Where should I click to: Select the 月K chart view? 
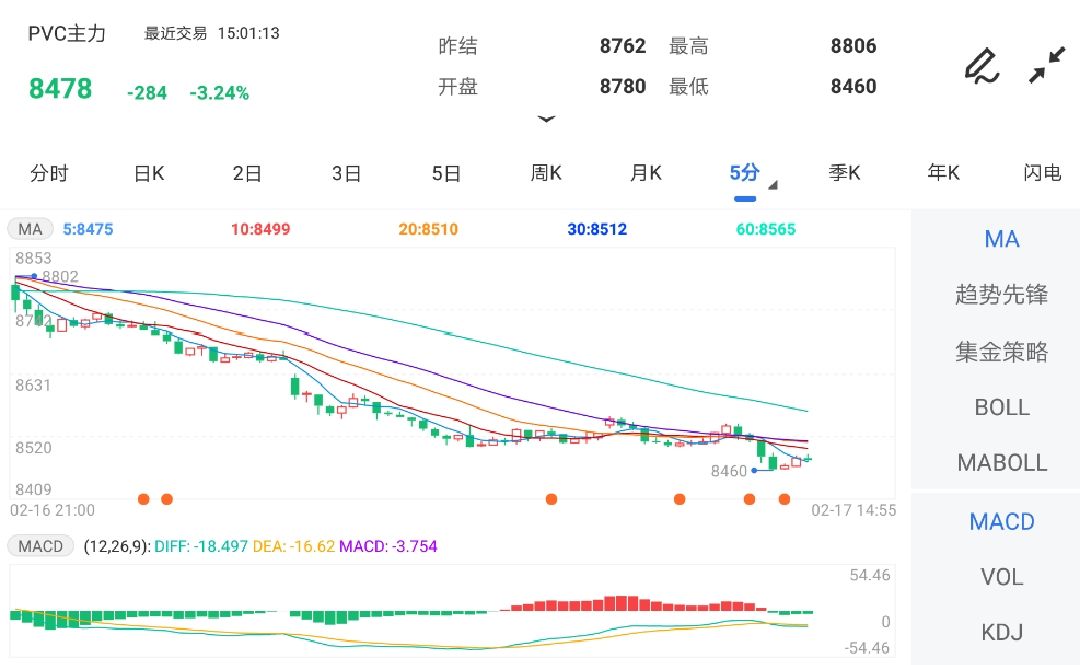pyautogui.click(x=645, y=173)
